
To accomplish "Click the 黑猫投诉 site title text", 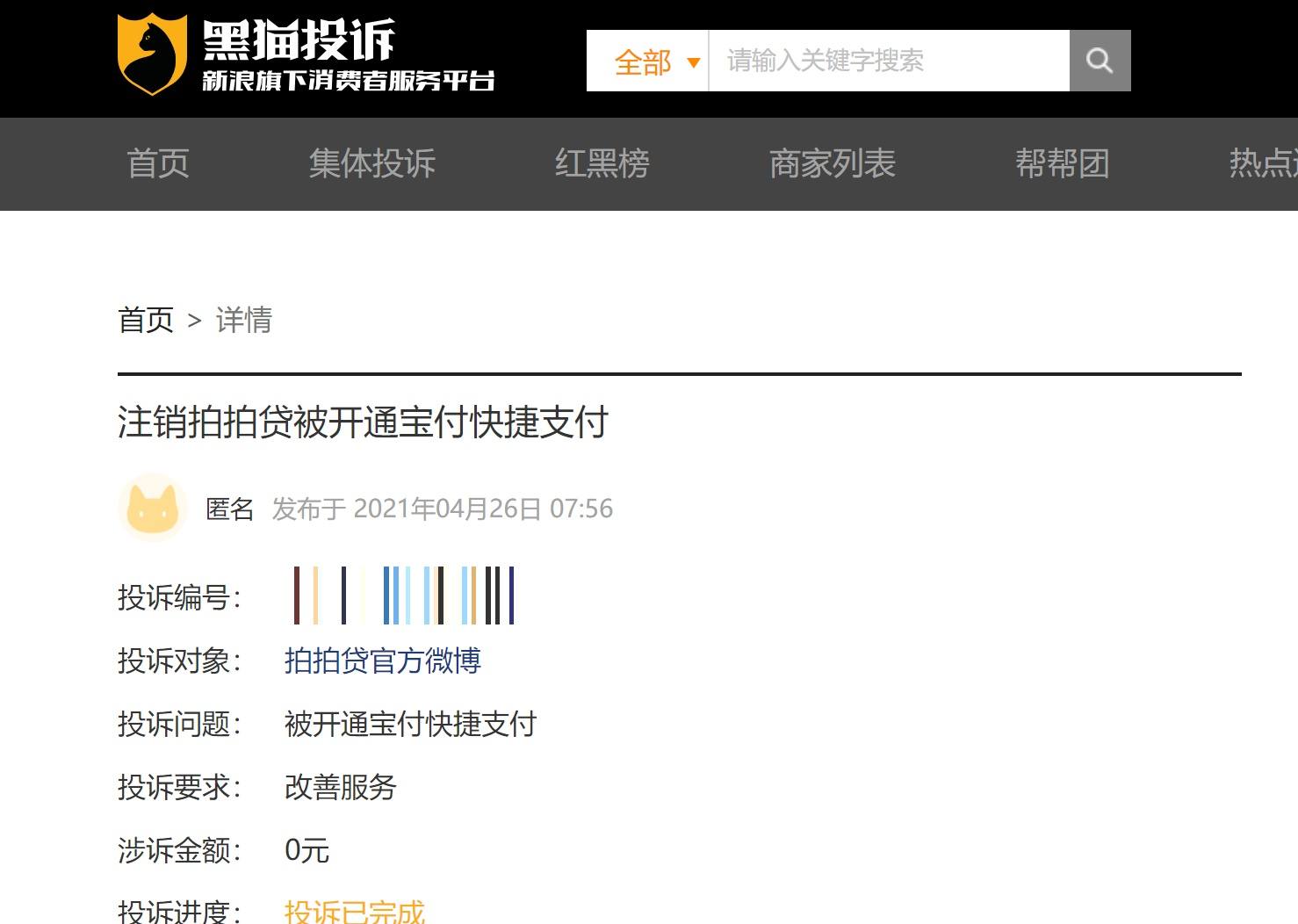I will click(299, 40).
